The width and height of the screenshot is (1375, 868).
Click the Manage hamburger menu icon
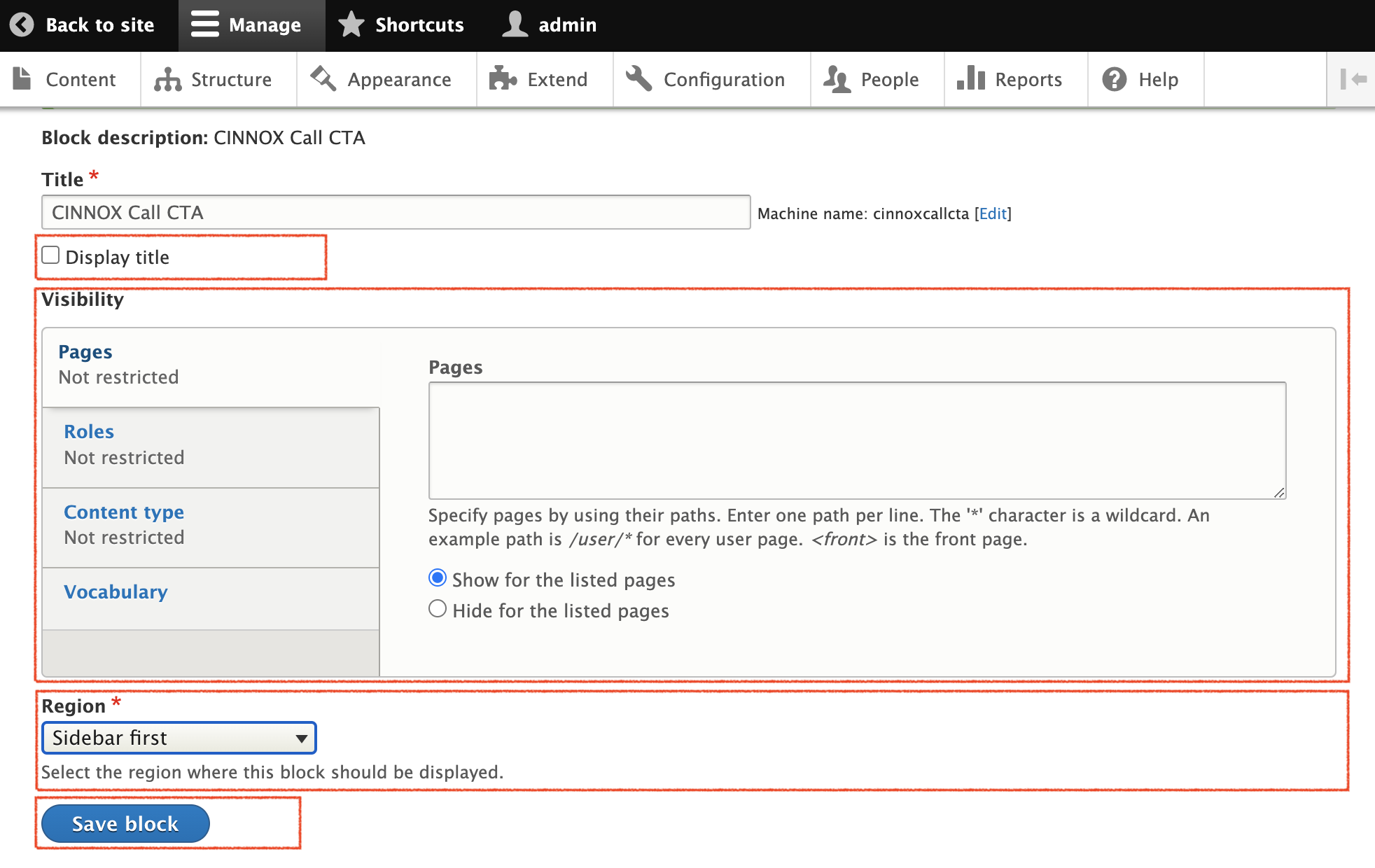pyautogui.click(x=204, y=24)
